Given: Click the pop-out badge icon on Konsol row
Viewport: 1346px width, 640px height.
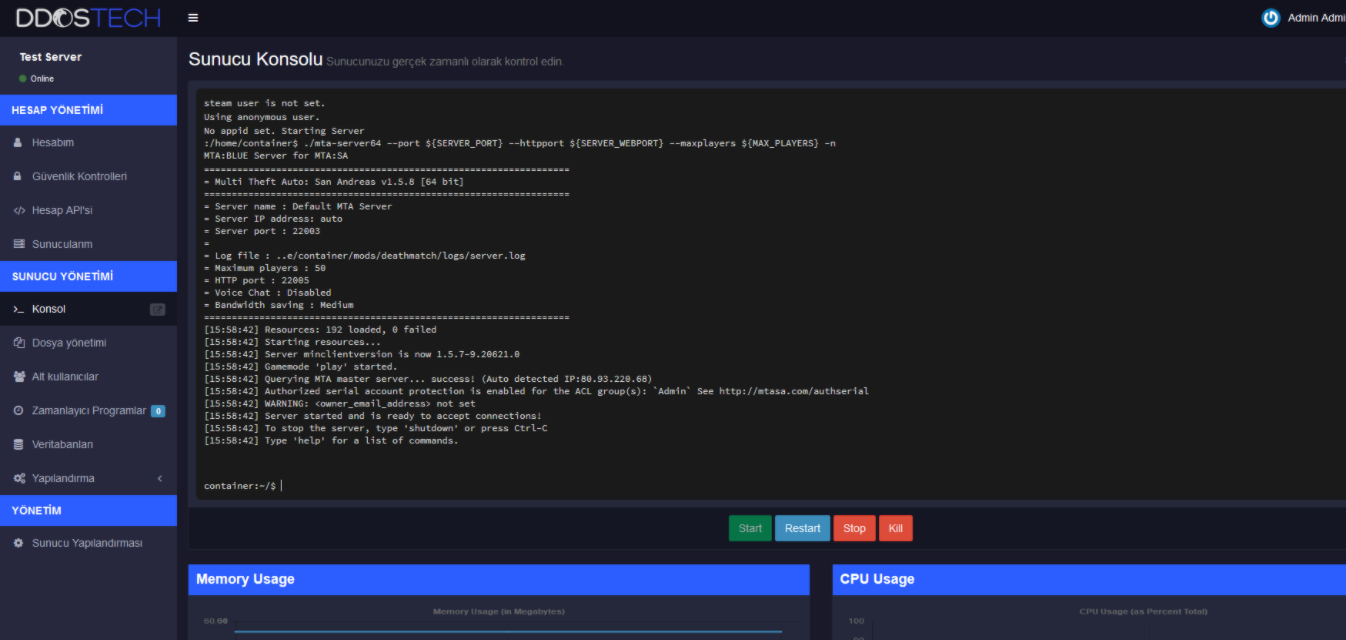Looking at the screenshot, I should tap(157, 310).
